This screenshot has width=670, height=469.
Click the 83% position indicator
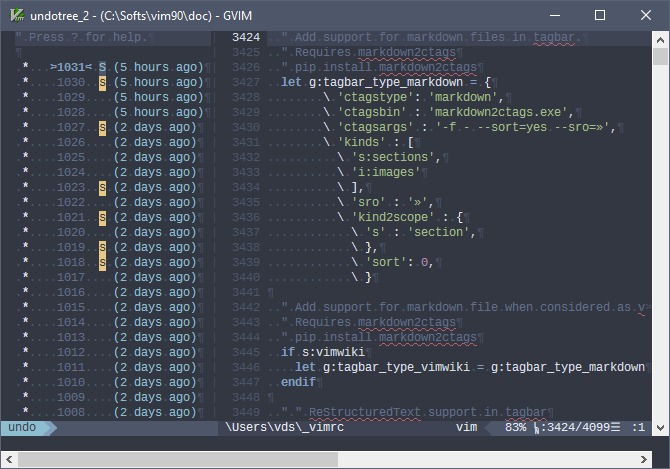tap(515, 427)
